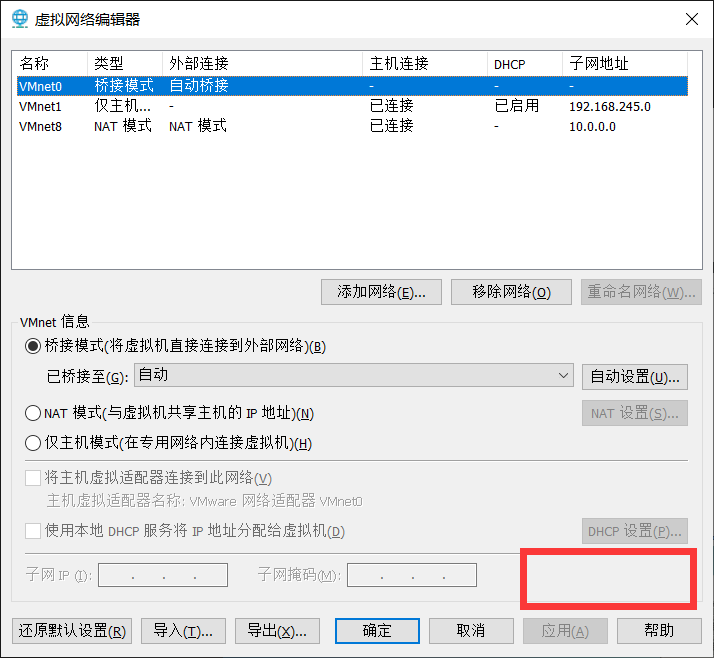Toggle 使用本地 DHCP 服务 checkbox
Screen dimensions: 714x658
tap(33, 531)
